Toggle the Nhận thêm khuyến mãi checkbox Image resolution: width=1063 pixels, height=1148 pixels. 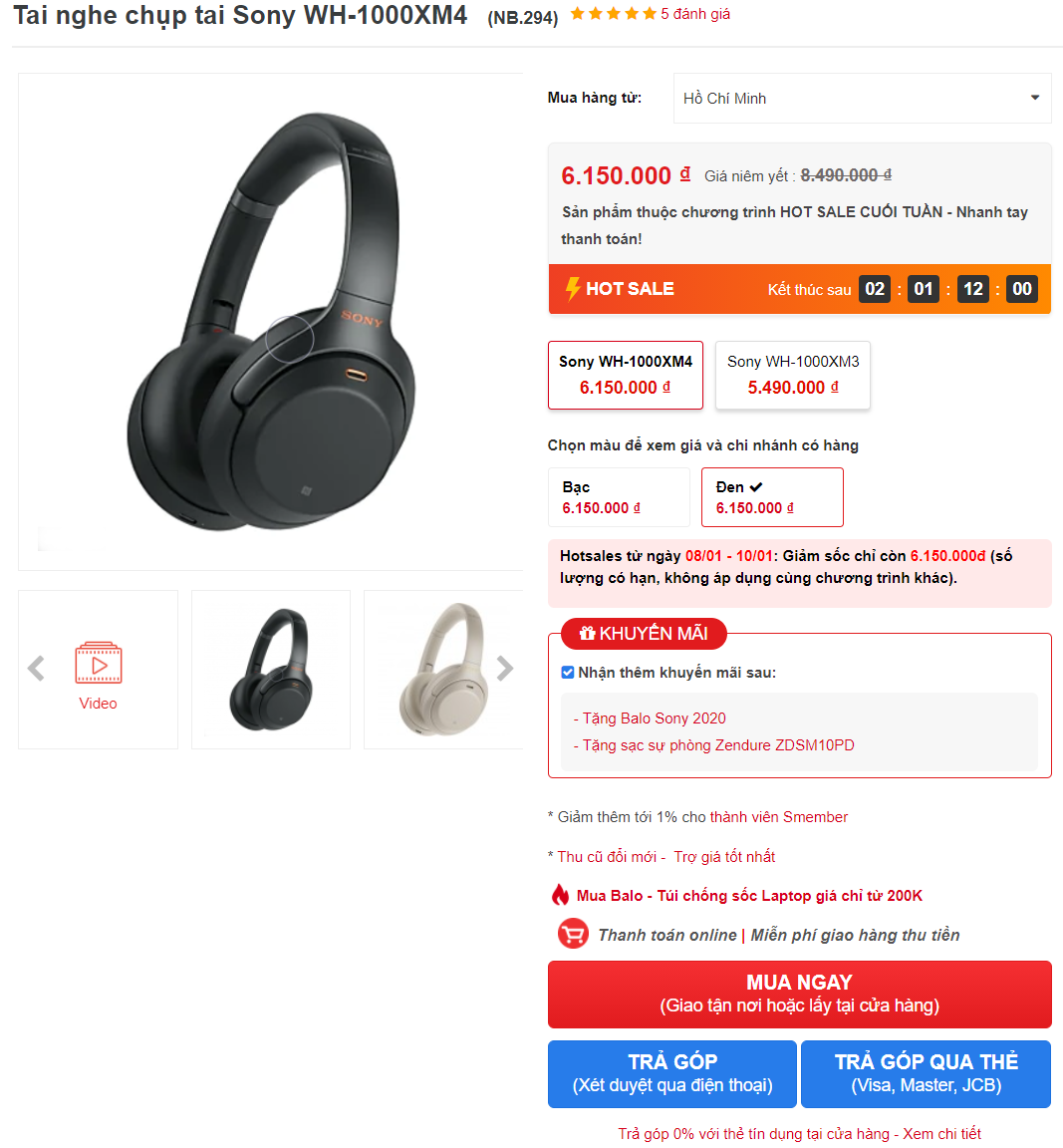pos(568,672)
